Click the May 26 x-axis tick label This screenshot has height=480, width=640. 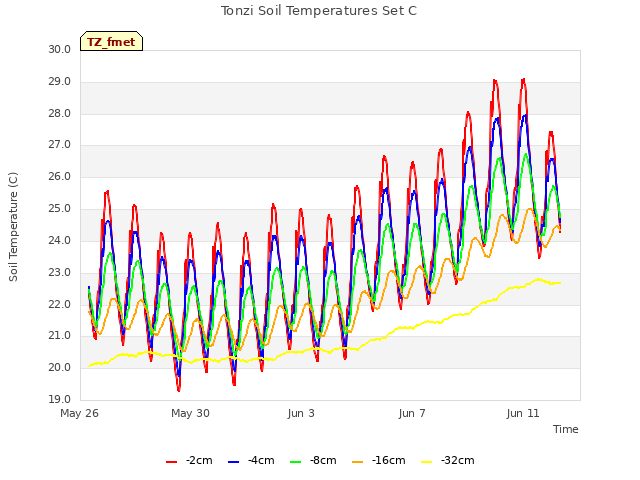coord(79,413)
